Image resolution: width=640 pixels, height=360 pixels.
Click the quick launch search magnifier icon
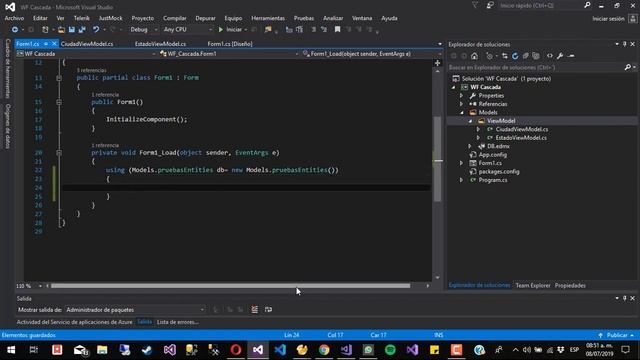pyautogui.click(x=587, y=5)
